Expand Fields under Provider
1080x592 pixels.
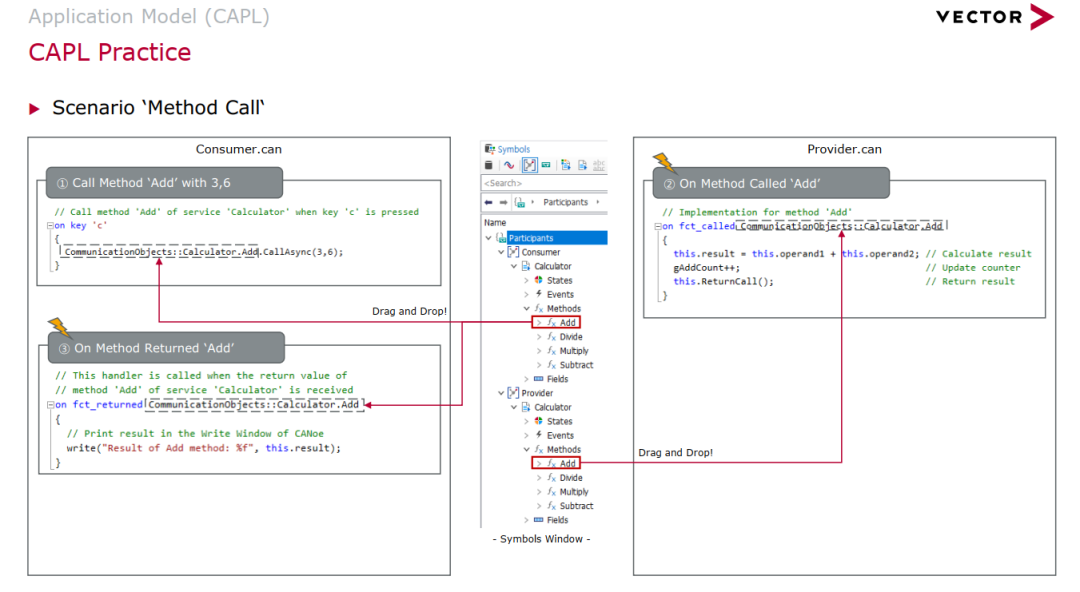526,520
